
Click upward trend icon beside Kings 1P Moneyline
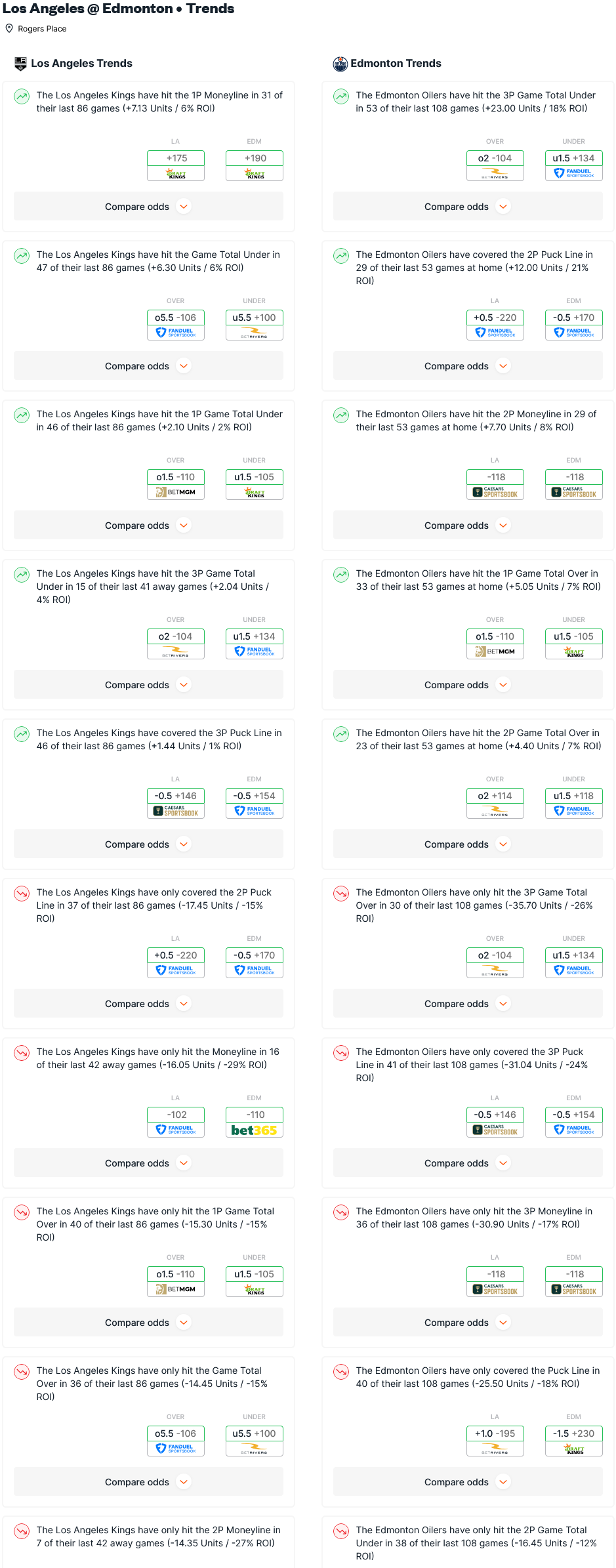click(x=22, y=96)
